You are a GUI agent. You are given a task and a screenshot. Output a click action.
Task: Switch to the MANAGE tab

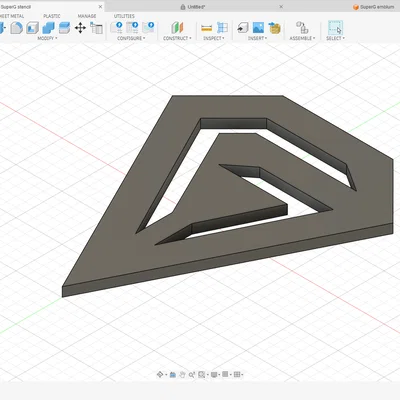point(87,16)
